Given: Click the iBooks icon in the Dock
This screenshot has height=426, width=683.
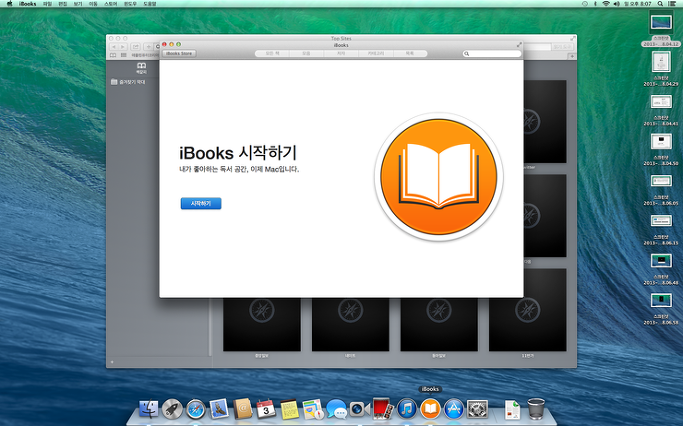Looking at the screenshot, I should tap(430, 409).
